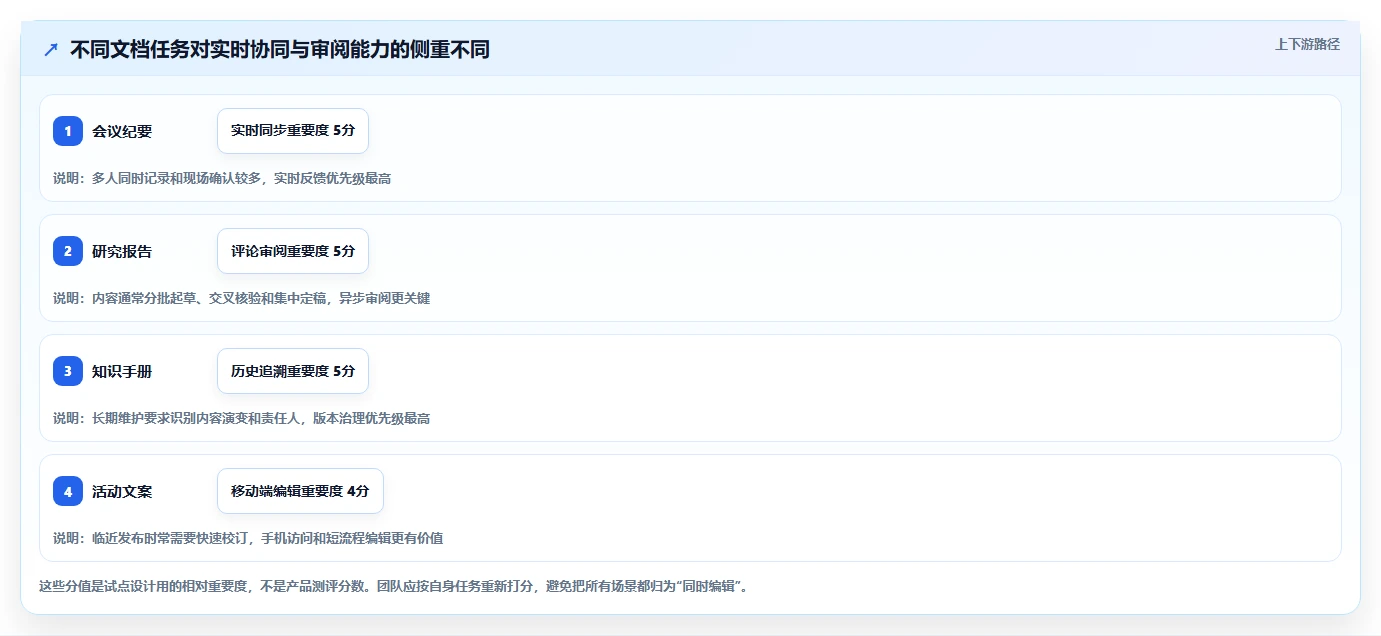
Task: Click the 上下游路径 label in the header
Action: [1307, 44]
